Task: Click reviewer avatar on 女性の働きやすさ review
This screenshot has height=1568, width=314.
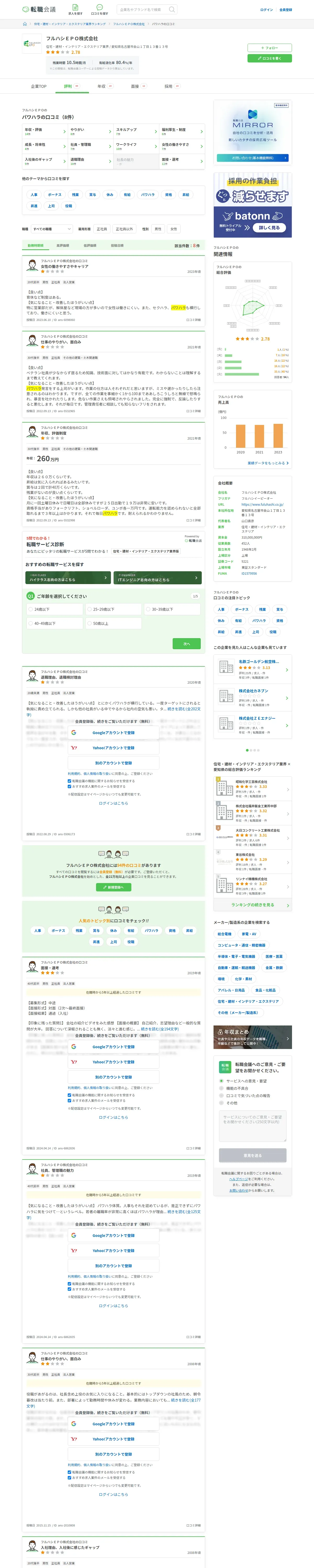Action: click(32, 266)
